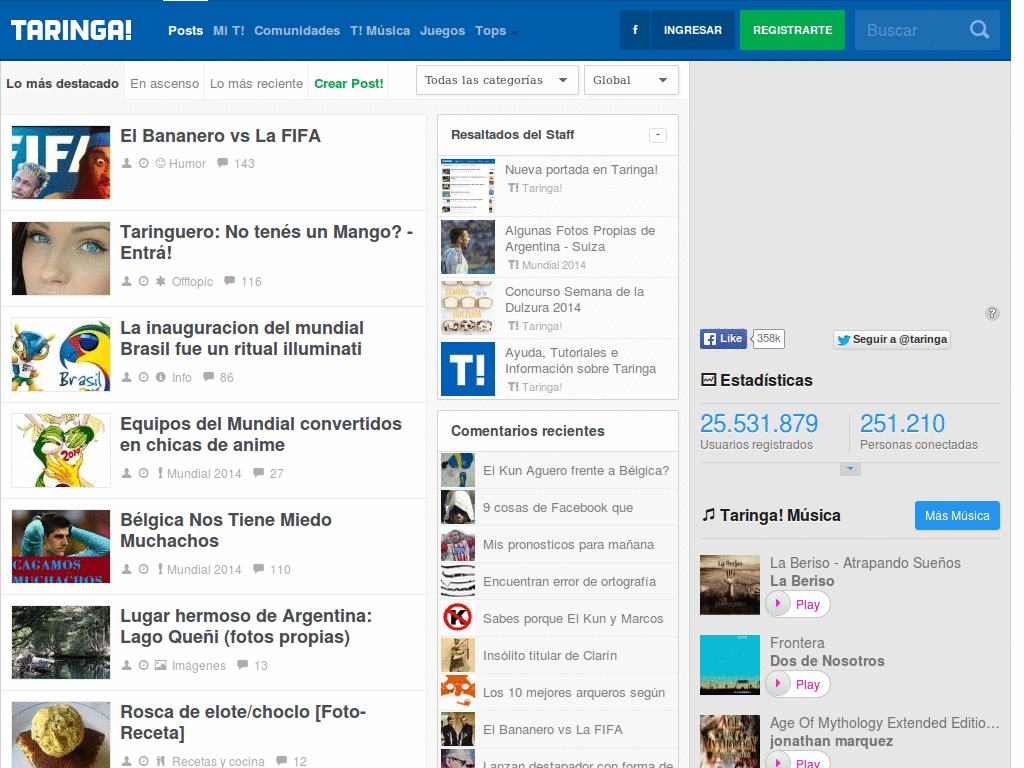
Task: Open T! Música section
Action: click(380, 31)
